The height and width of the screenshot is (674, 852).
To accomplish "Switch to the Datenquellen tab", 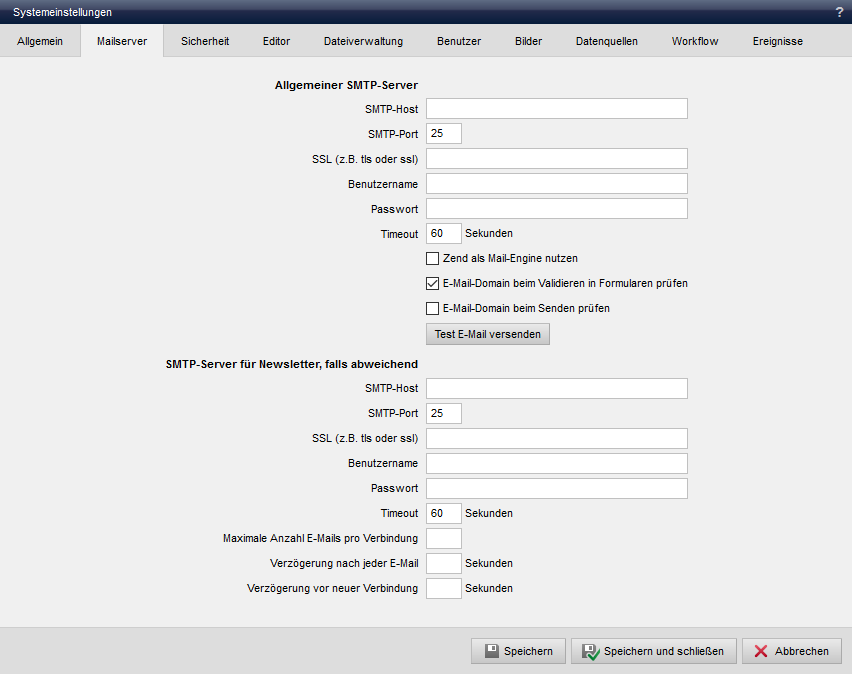I will pyautogui.click(x=606, y=41).
